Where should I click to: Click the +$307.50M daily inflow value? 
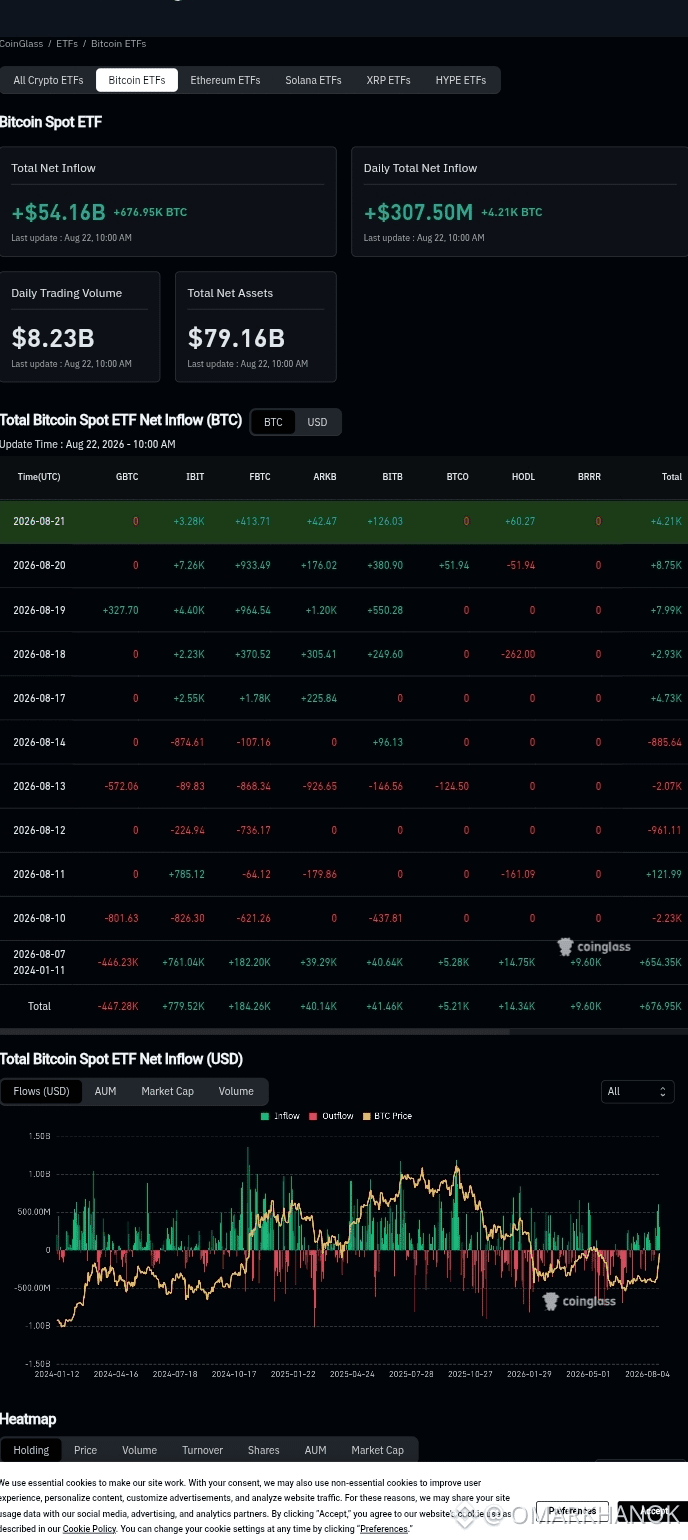[x=418, y=212]
